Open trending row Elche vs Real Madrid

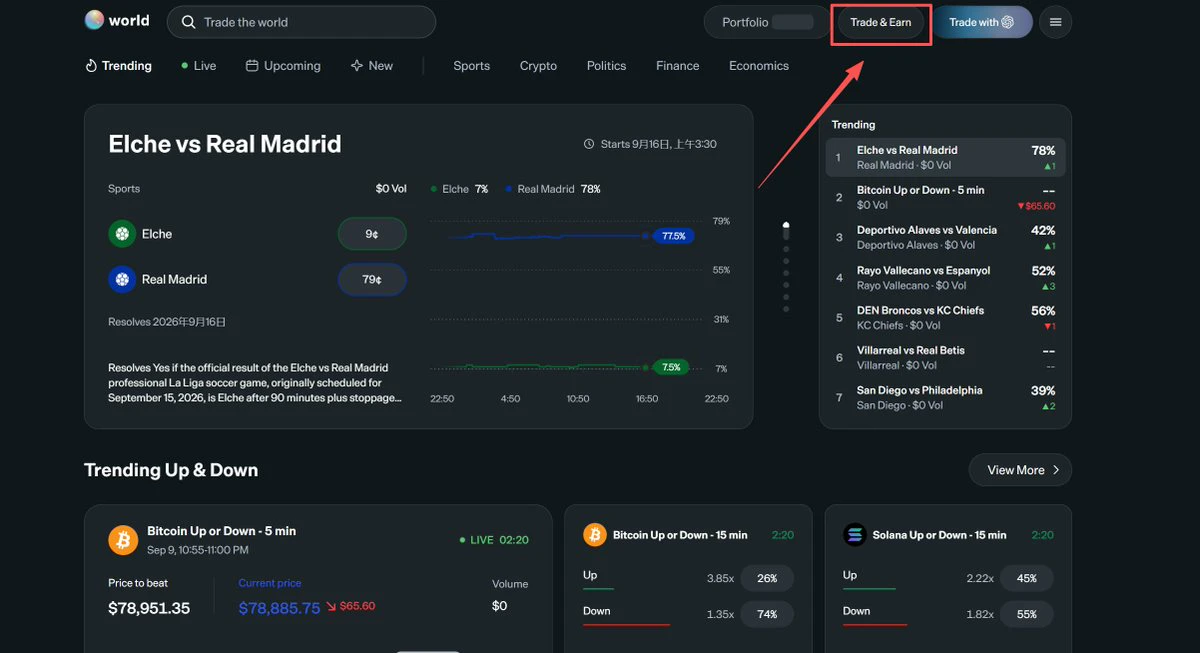point(945,157)
